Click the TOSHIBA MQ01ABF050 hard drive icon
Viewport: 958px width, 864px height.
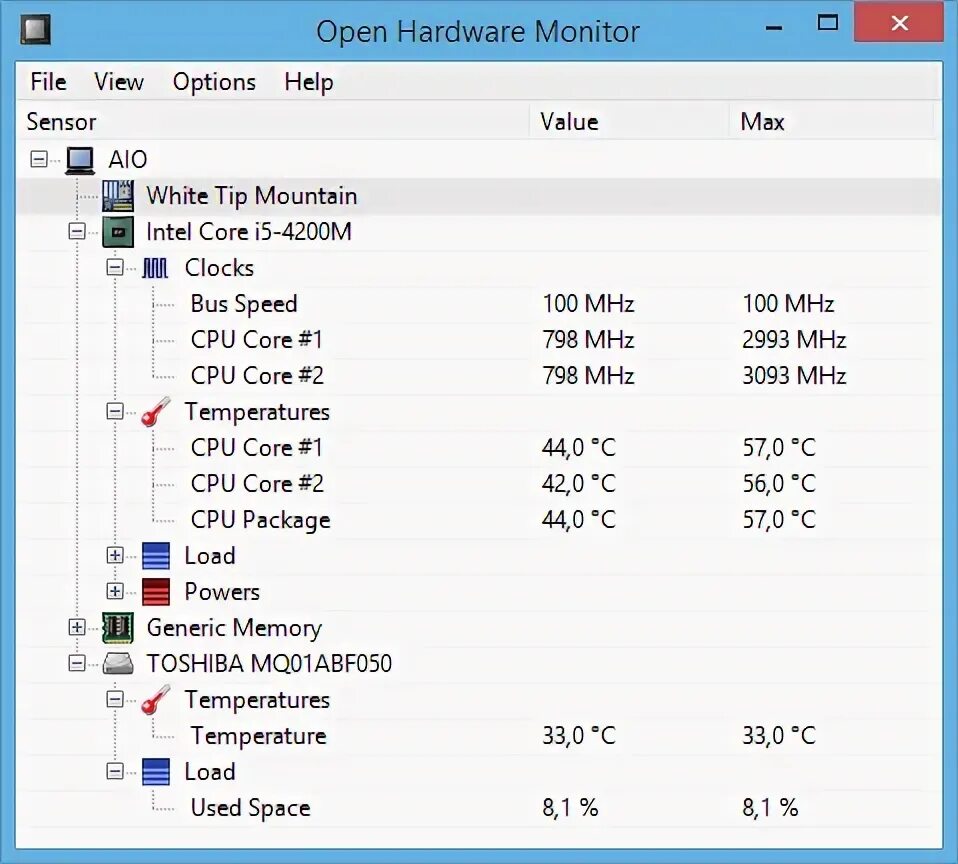tap(118, 664)
